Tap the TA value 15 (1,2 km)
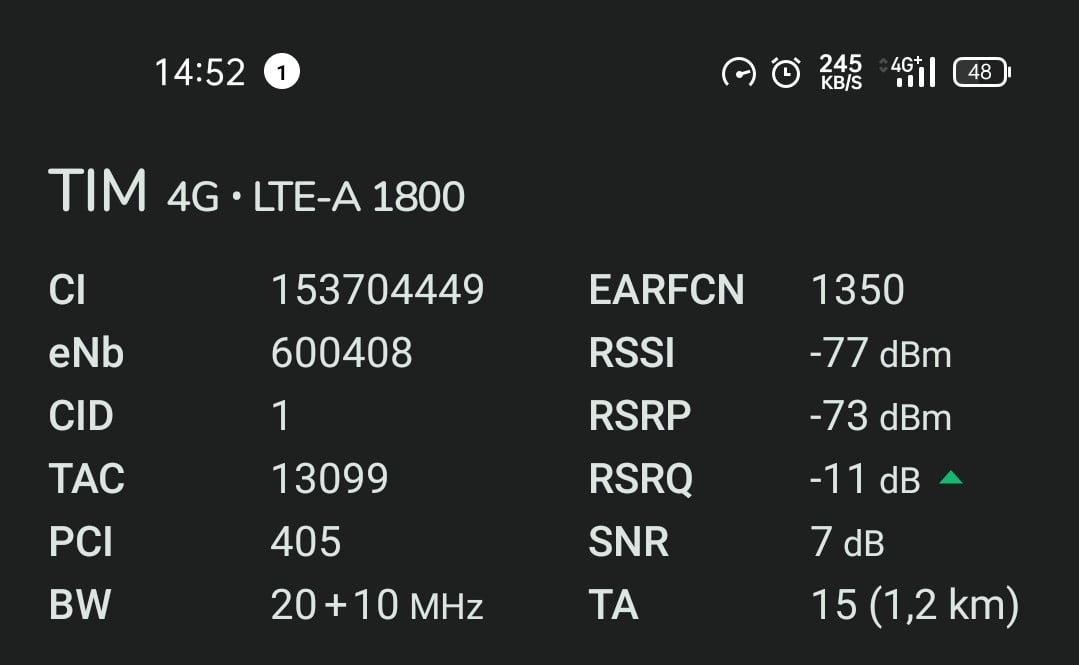1079x665 pixels. coord(915,605)
